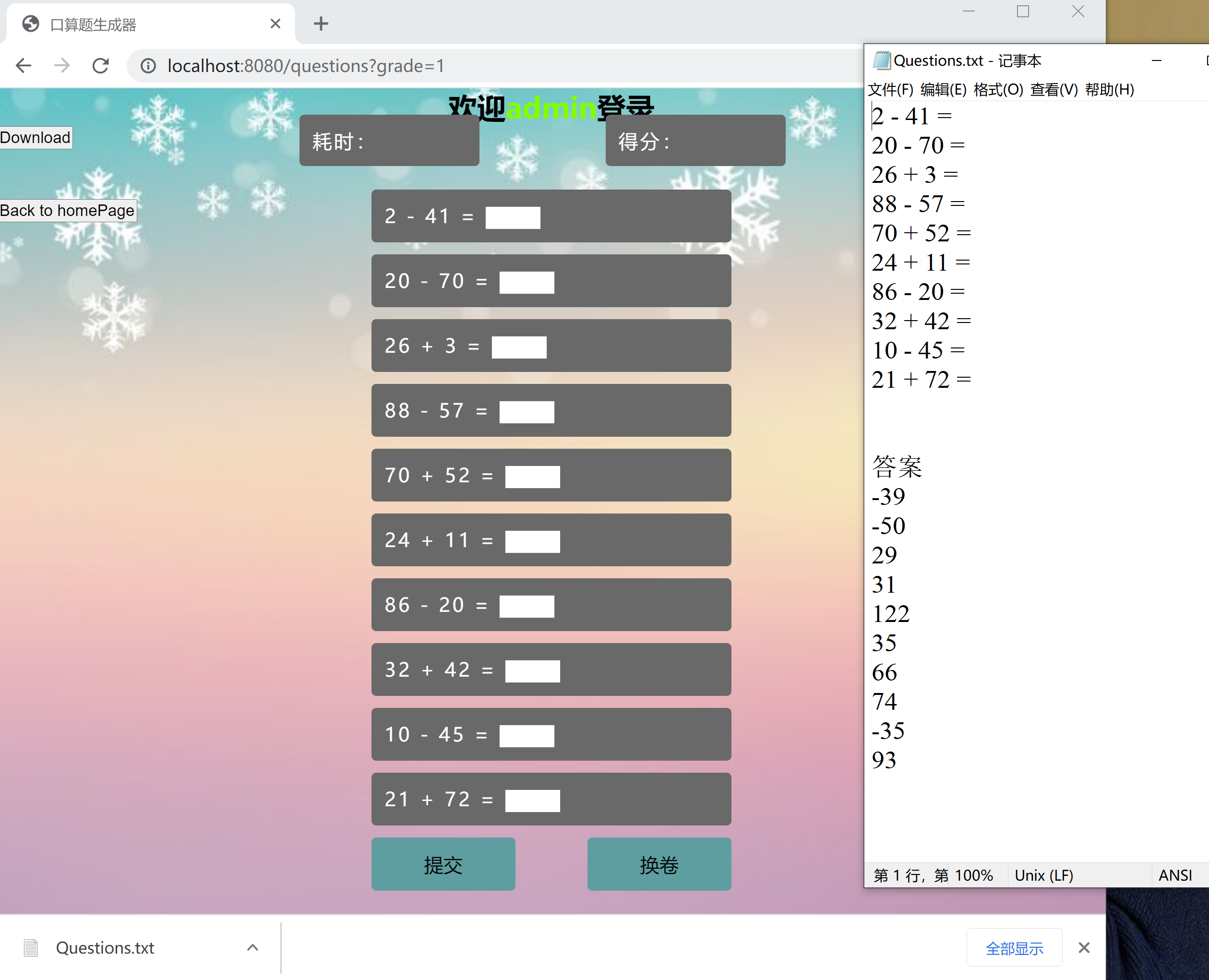Click the 提交 submit button
1209x980 pixels.
(x=443, y=864)
